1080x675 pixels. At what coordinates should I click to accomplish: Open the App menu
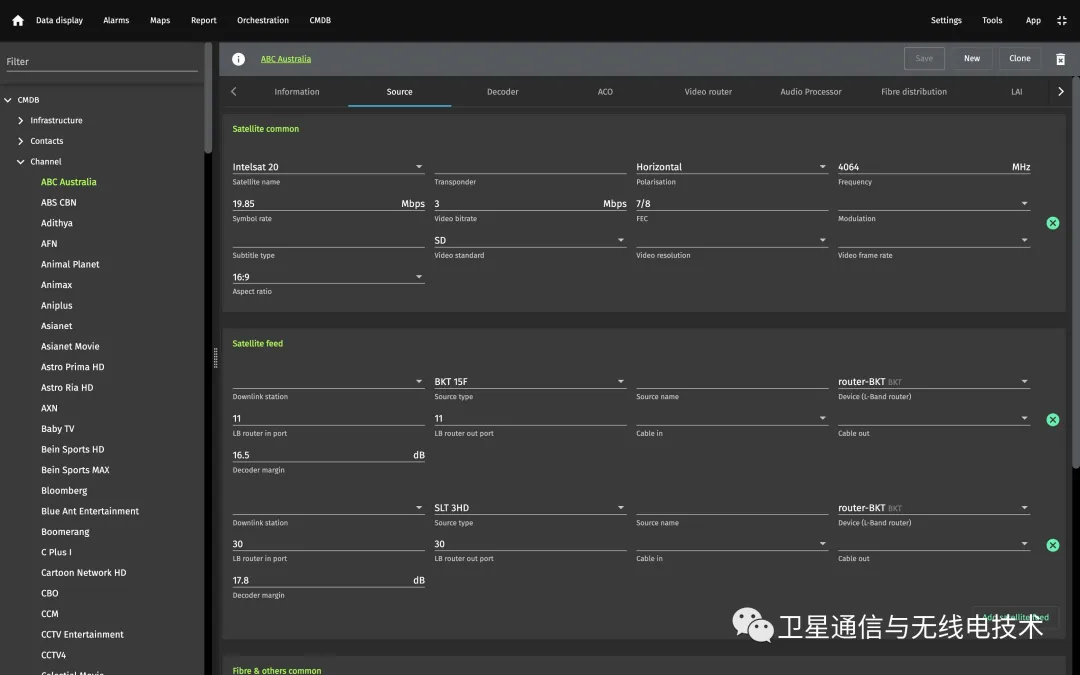tap(1033, 21)
